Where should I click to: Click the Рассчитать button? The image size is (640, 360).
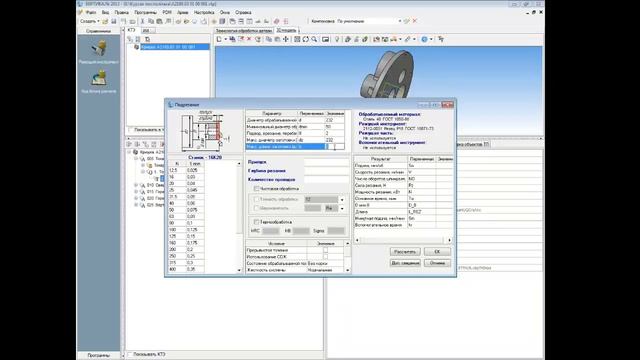(x=405, y=251)
